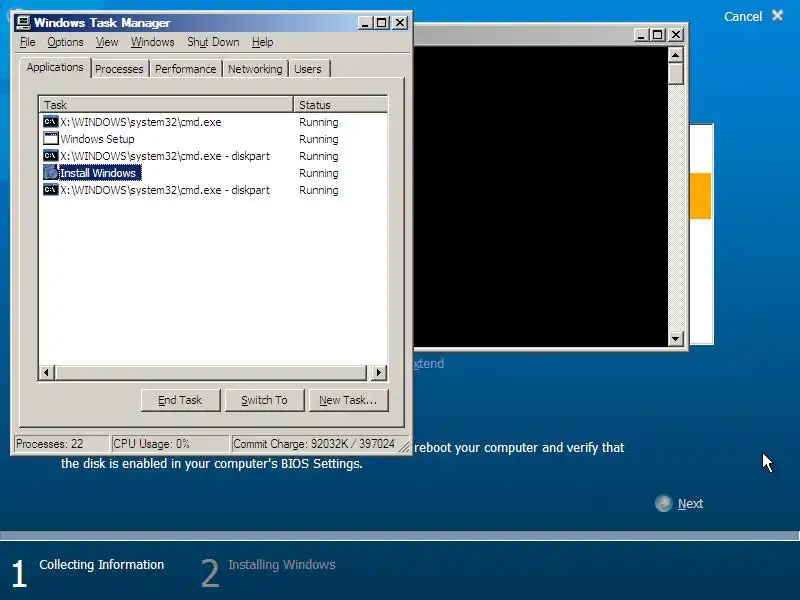Click the X icon beside Cancel
The width and height of the screenshot is (800, 600).
777,16
